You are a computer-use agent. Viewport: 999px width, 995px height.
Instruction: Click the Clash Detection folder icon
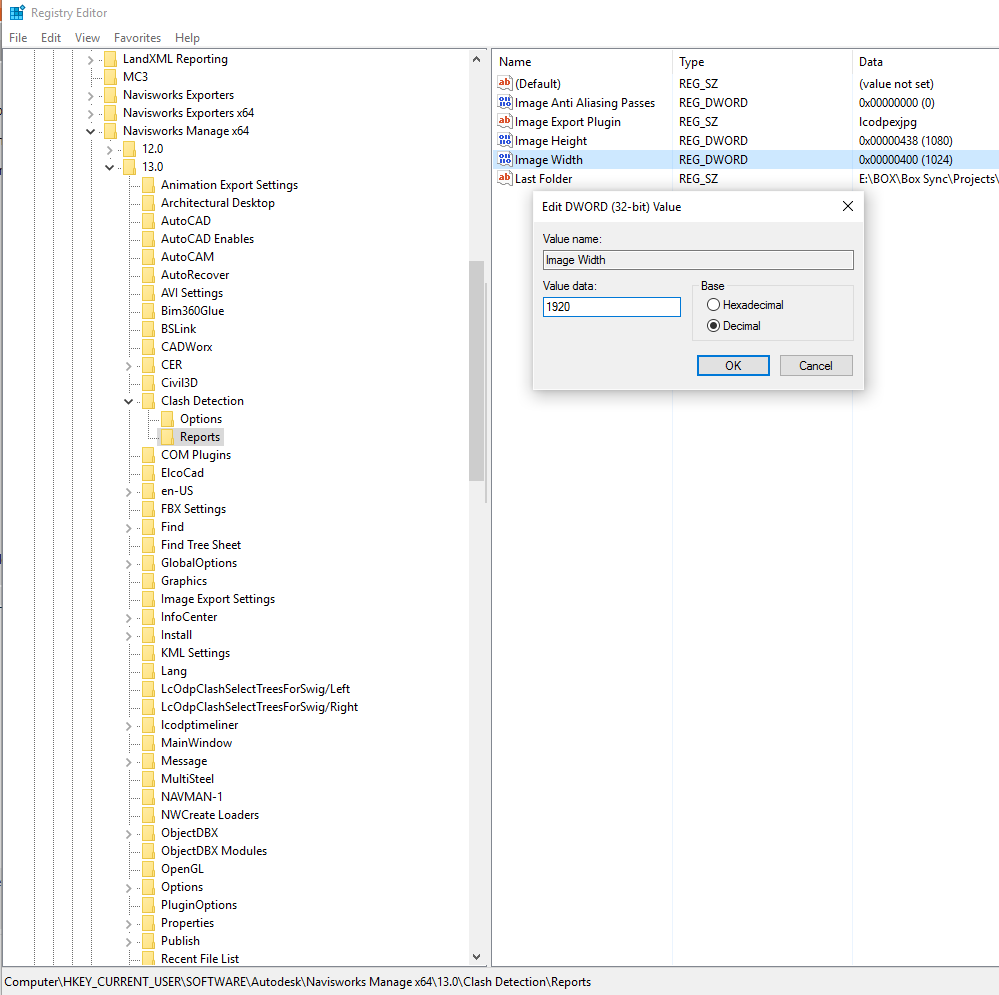(148, 401)
